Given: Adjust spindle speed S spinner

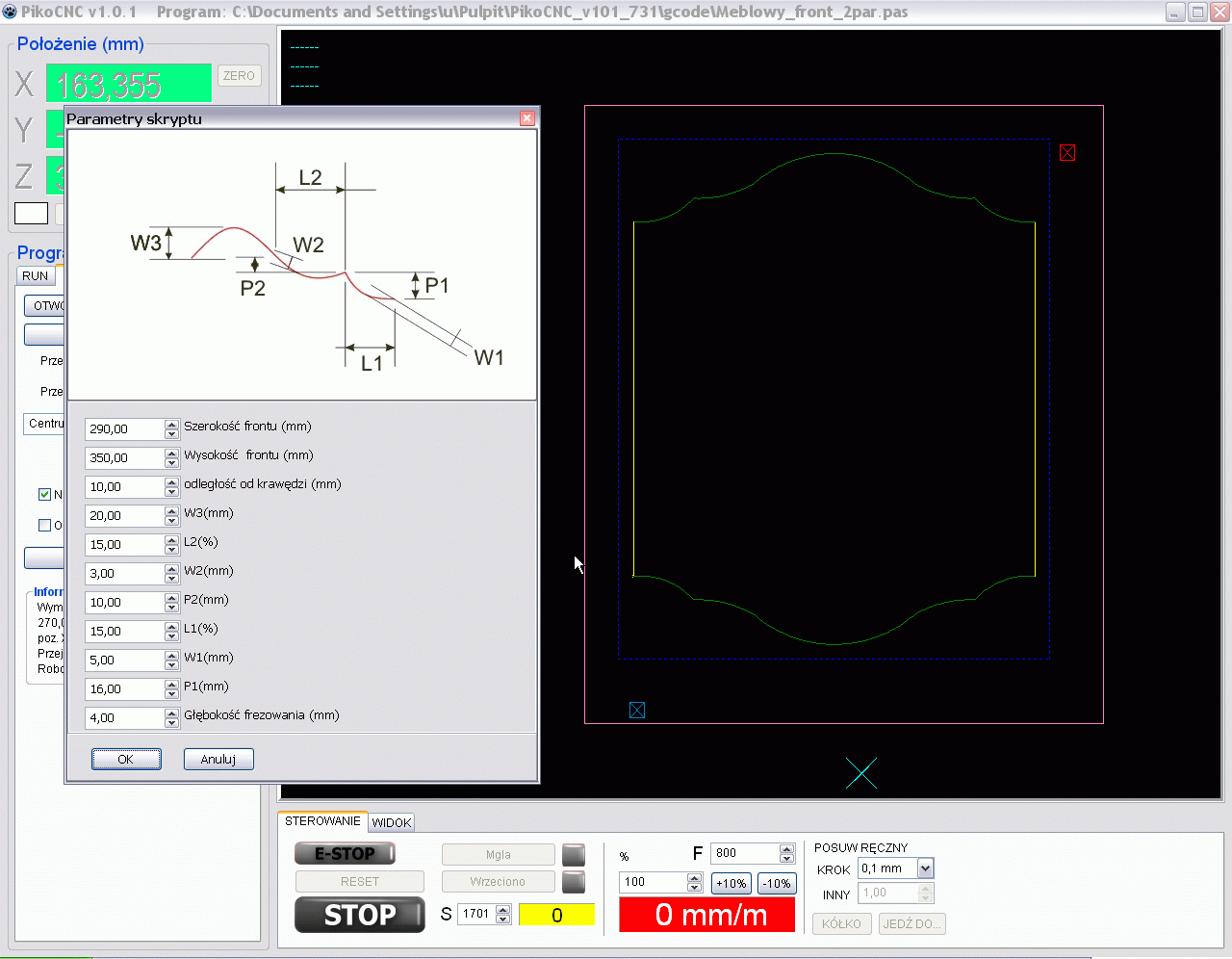Looking at the screenshot, I should (503, 914).
